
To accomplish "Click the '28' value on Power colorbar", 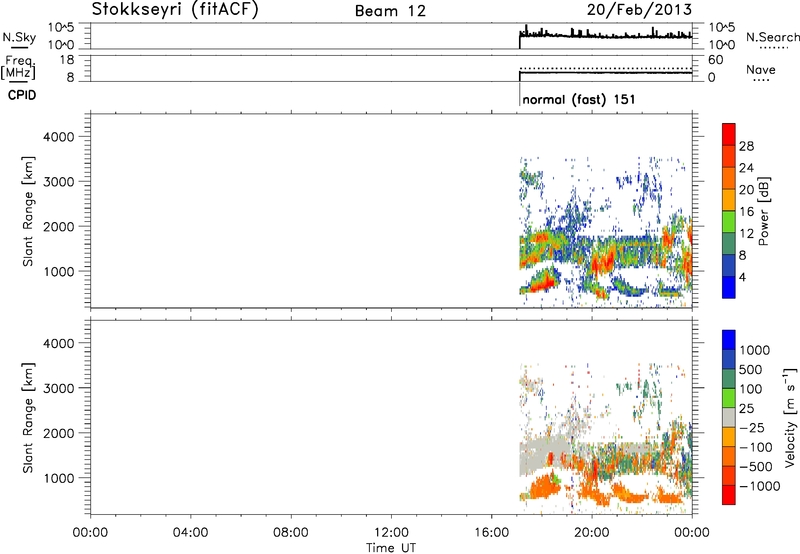I will coord(746,146).
